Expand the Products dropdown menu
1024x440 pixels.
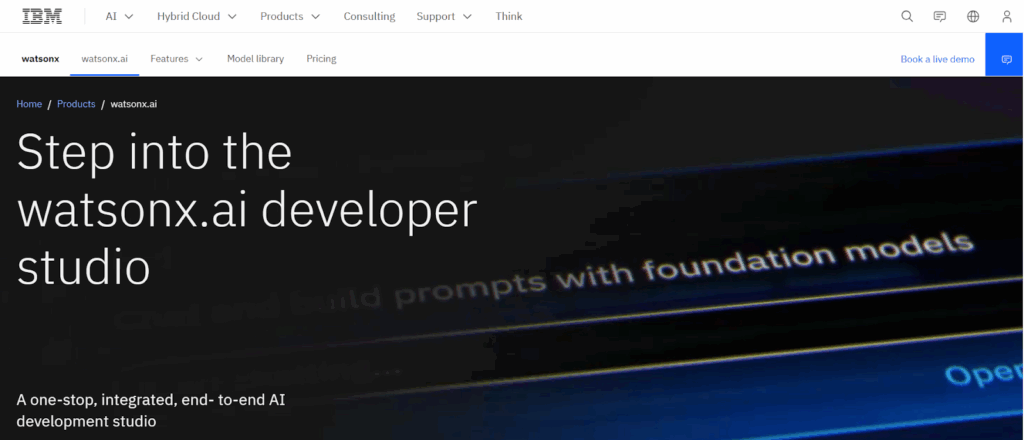tap(290, 16)
